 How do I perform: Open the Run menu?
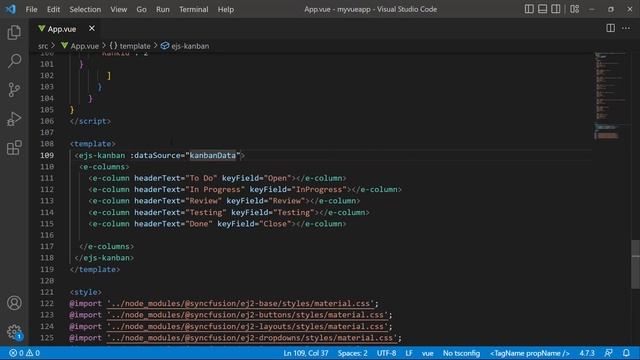(162, 9)
